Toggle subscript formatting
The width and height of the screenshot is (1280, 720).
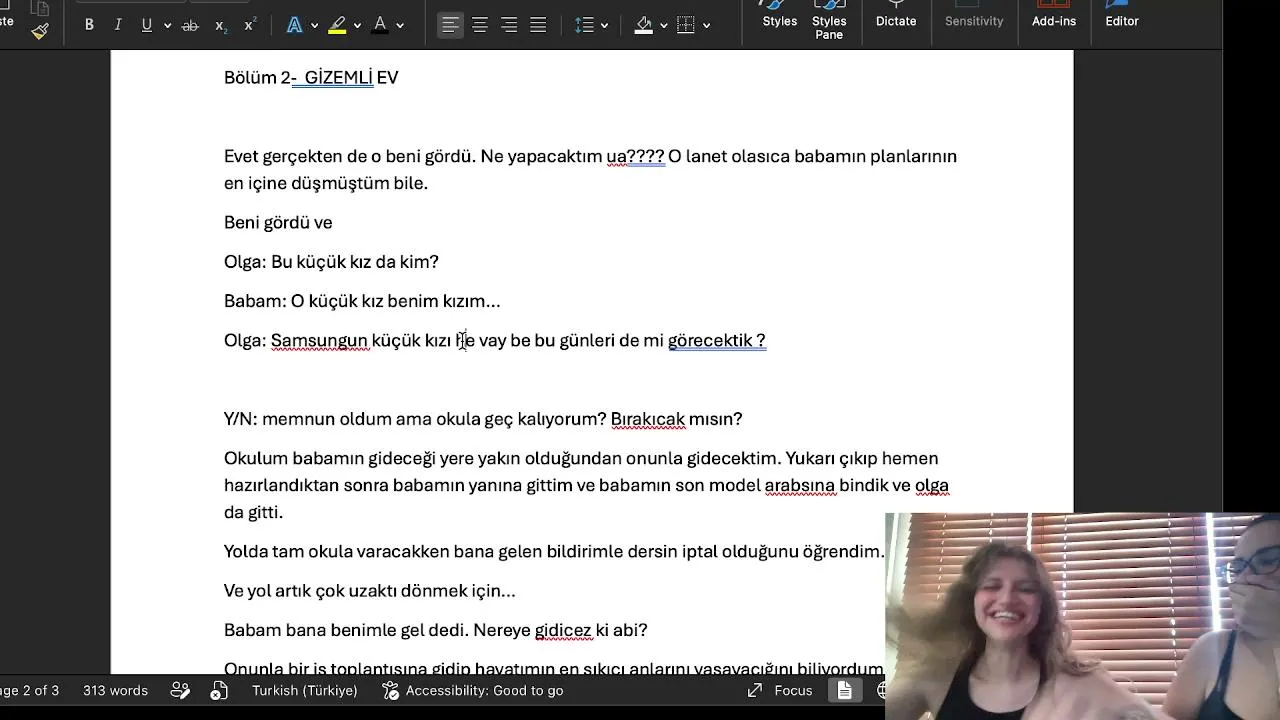pos(220,25)
